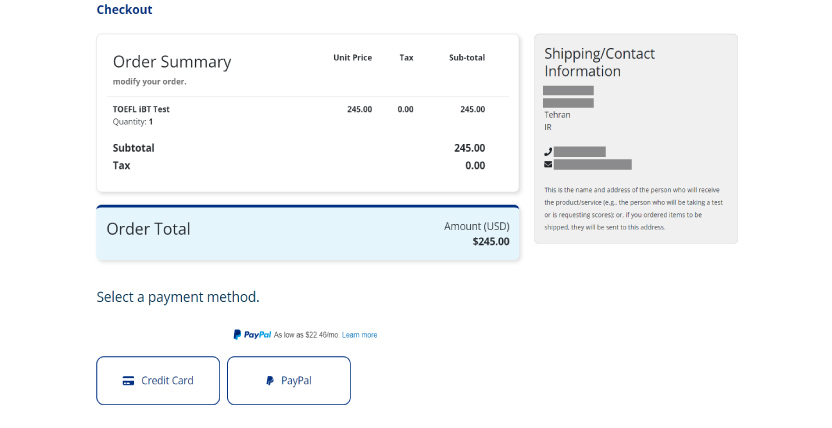Choose Credit Card payment method
The image size is (832, 428).
point(158,380)
